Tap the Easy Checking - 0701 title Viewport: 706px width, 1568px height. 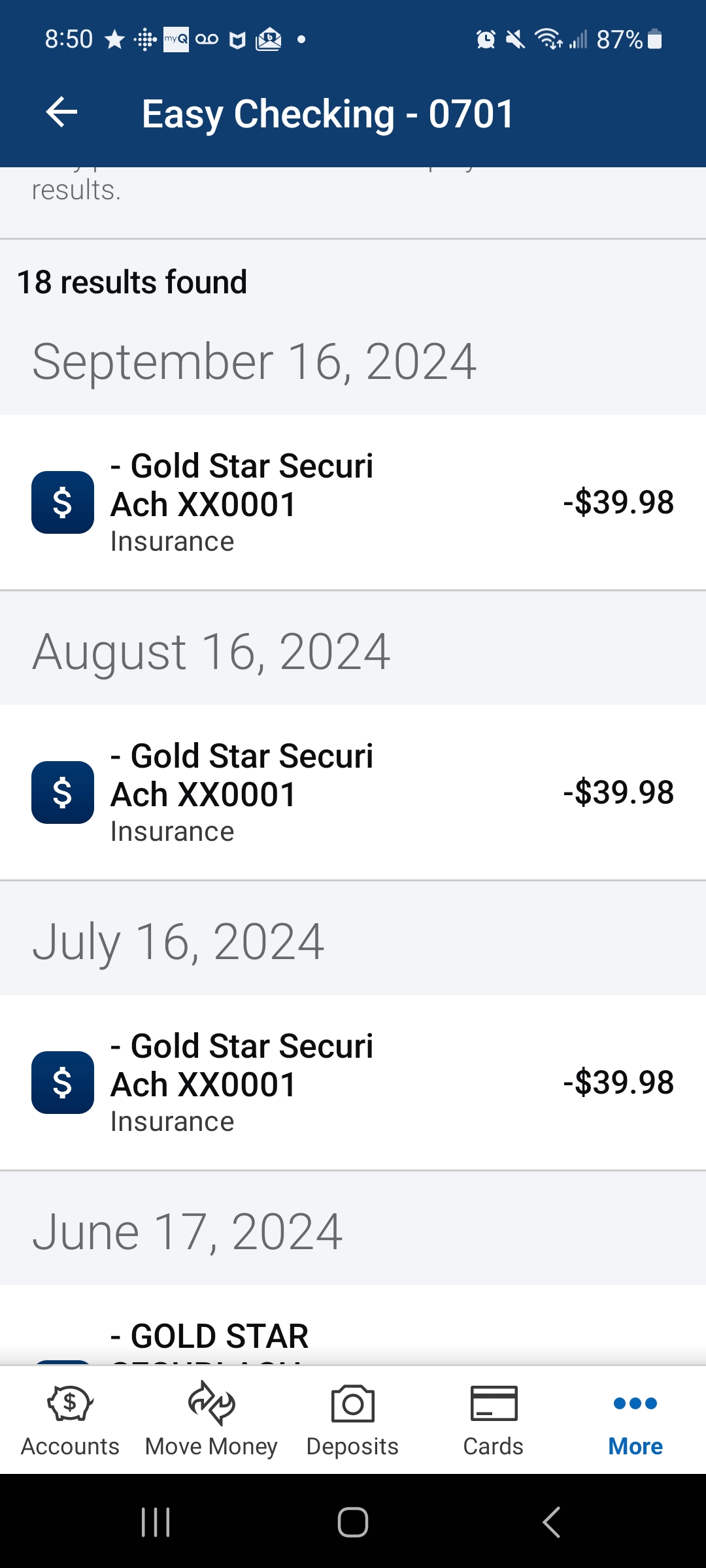point(328,114)
